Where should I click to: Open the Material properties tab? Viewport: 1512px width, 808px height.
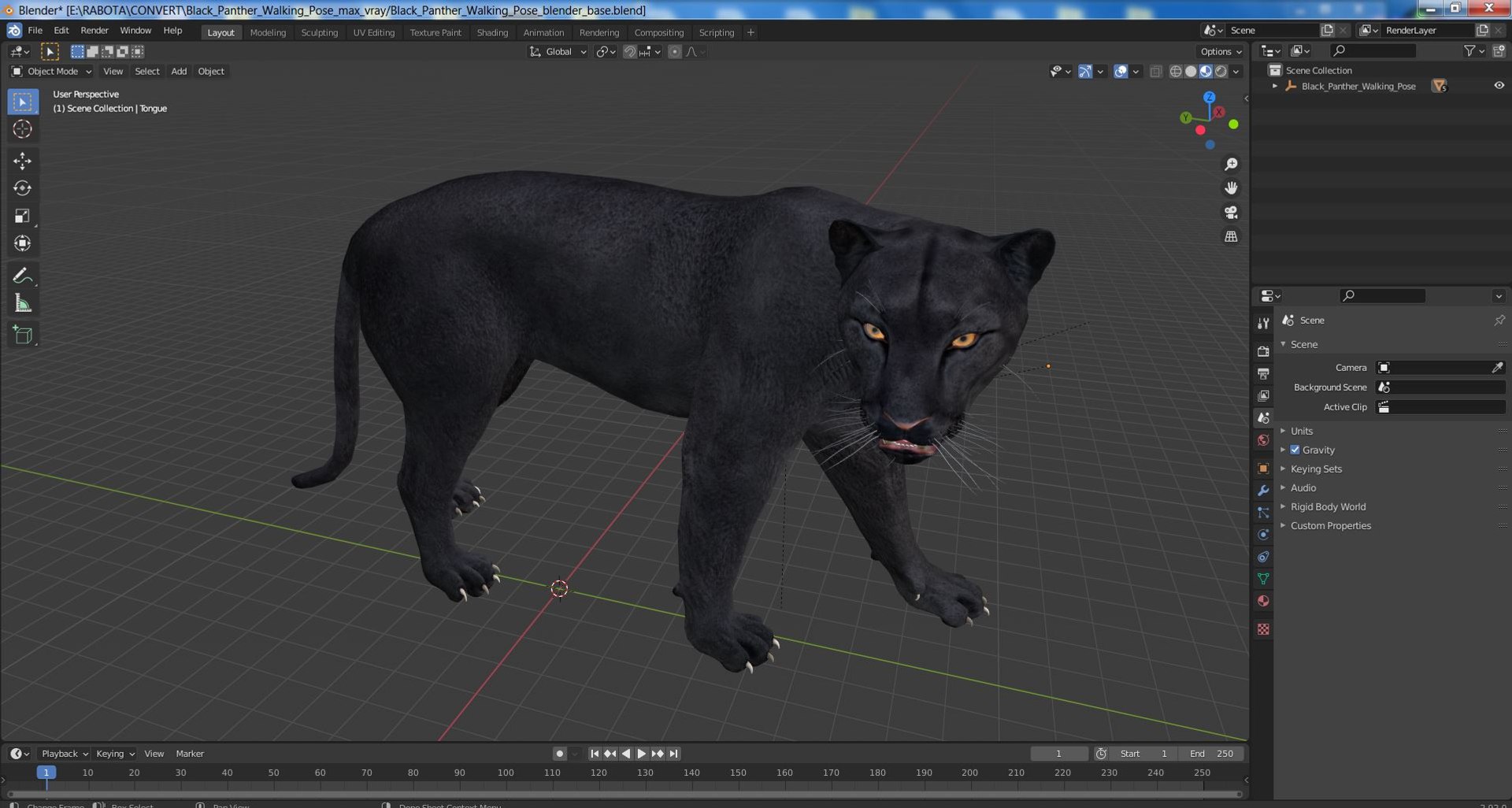[1263, 601]
